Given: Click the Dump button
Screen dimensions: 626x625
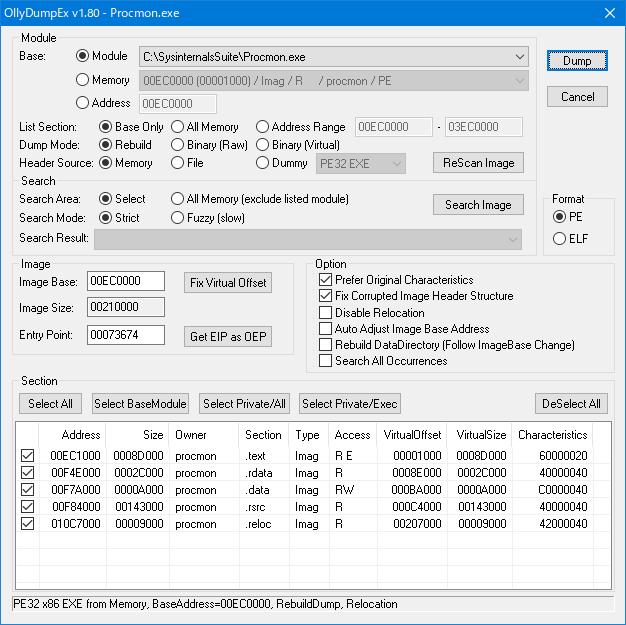Looking at the screenshot, I should coord(577,61).
